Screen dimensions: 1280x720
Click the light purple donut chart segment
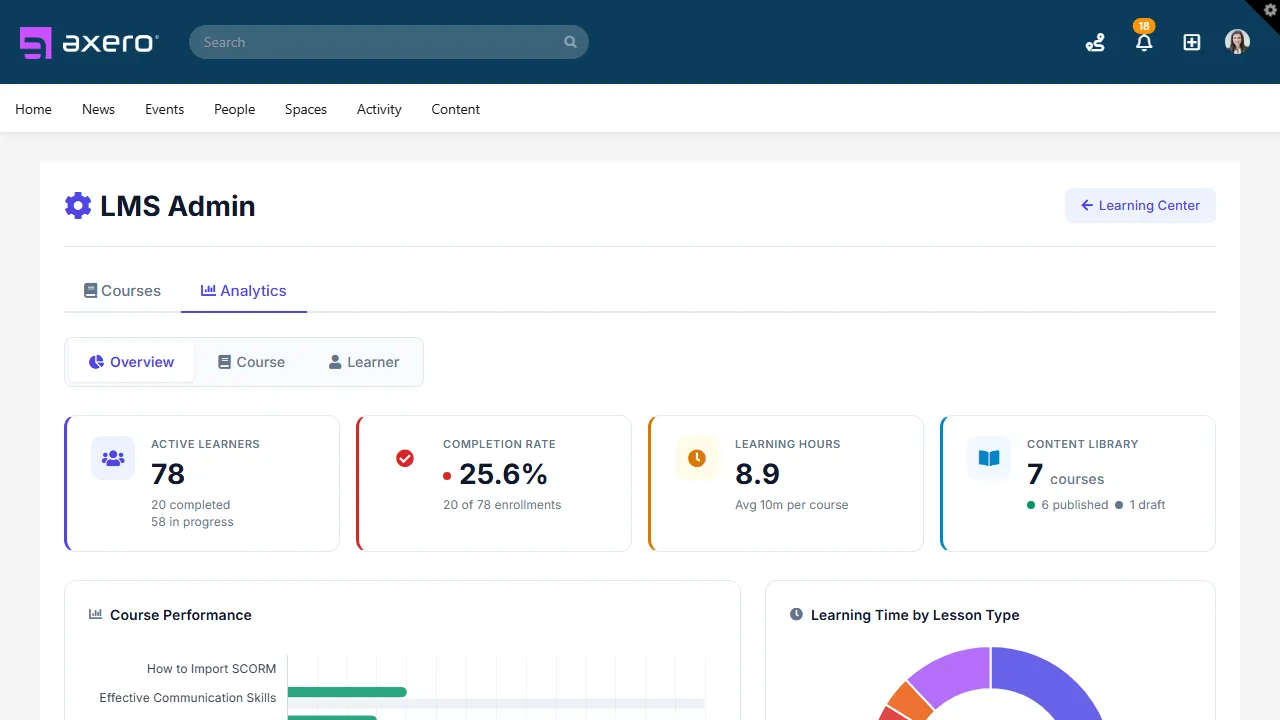pyautogui.click(x=951, y=673)
